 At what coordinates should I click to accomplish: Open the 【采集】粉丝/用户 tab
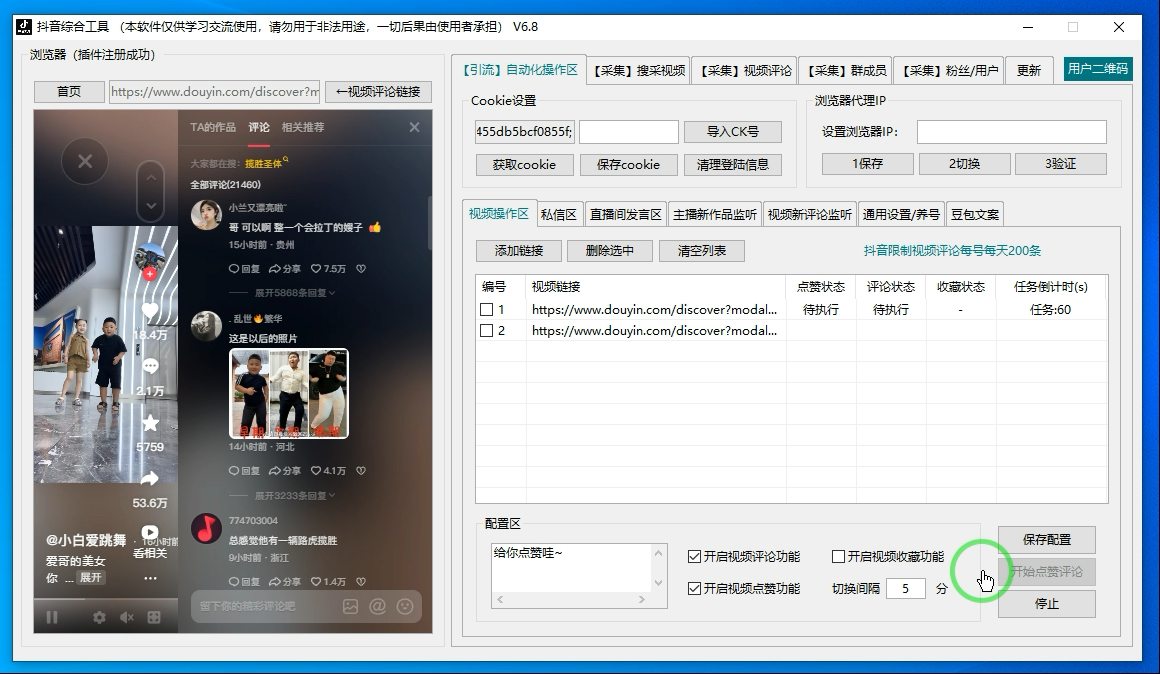click(950, 70)
